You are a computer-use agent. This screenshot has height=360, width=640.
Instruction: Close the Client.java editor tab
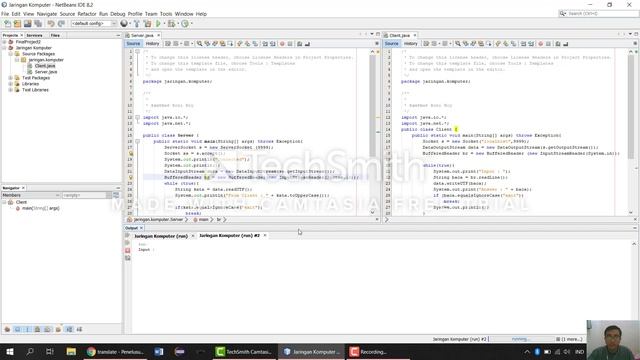(415, 36)
